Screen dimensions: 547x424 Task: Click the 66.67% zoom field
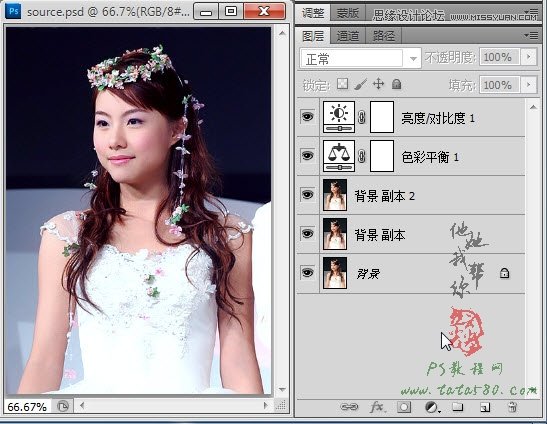pyautogui.click(x=27, y=407)
